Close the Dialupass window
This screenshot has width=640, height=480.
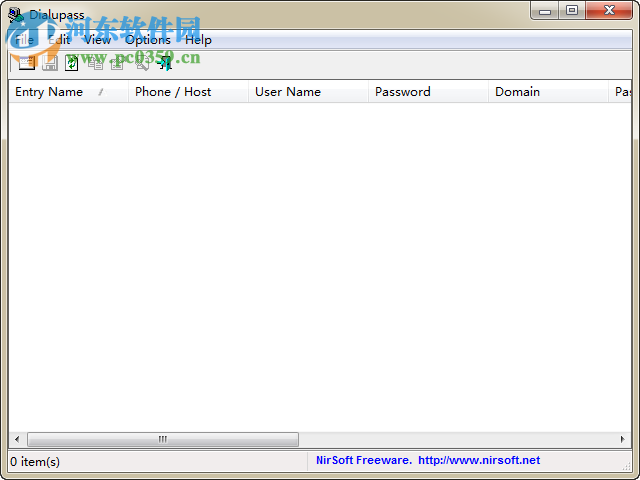point(609,11)
